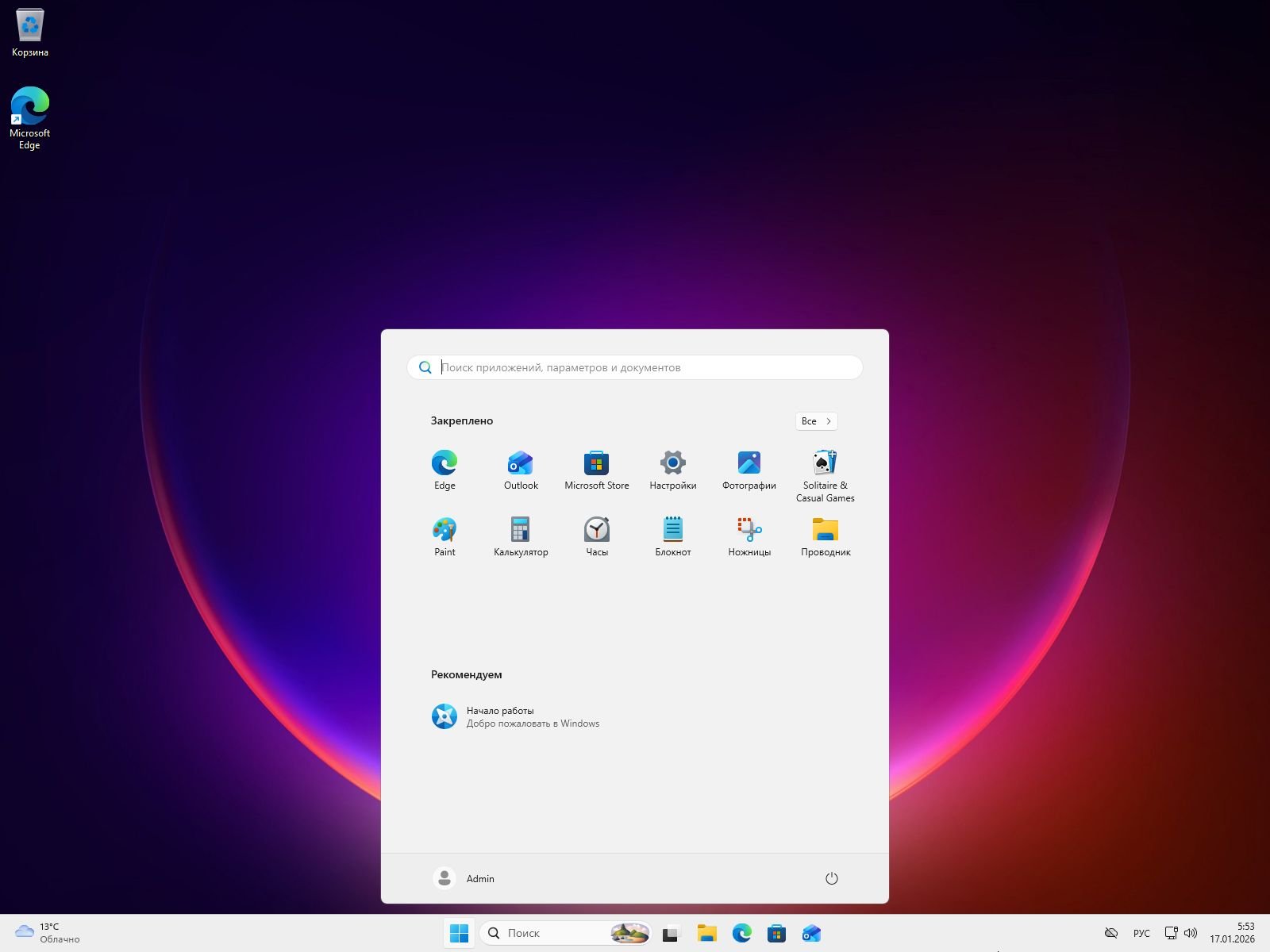Screen dimensions: 1270x952
Task: Open Microsoft Store pinned app
Action: point(596,470)
